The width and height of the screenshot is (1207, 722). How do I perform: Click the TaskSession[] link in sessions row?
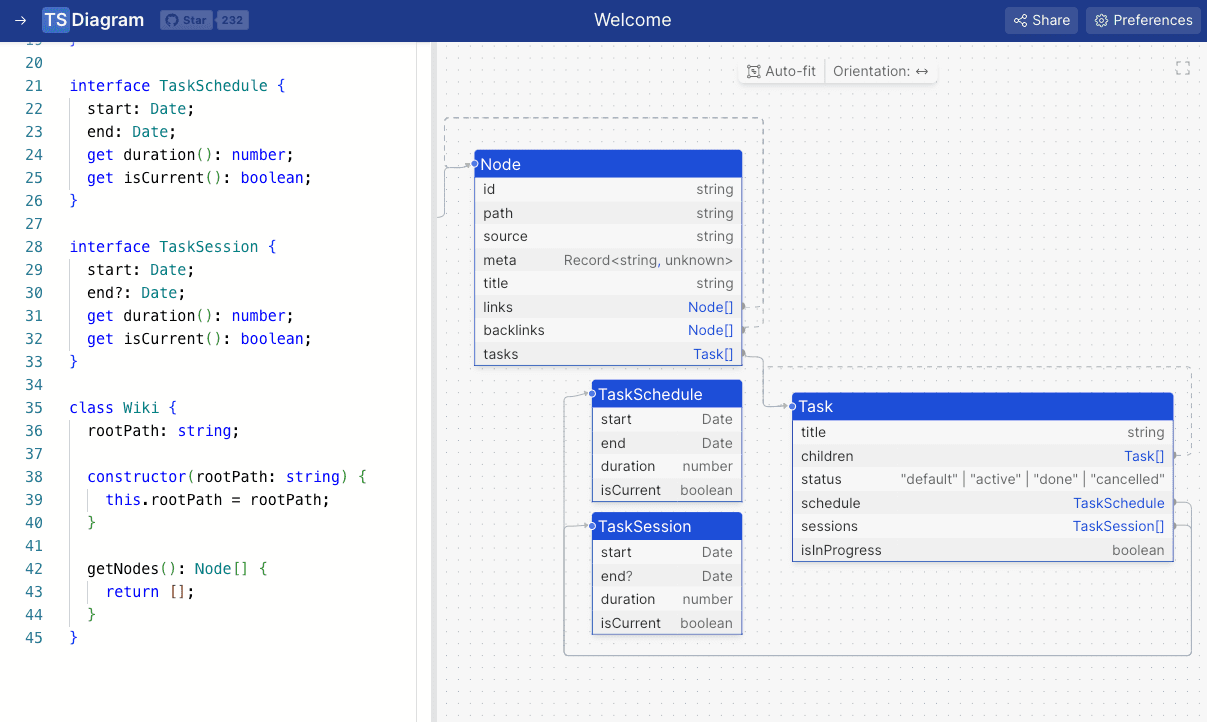(1118, 526)
